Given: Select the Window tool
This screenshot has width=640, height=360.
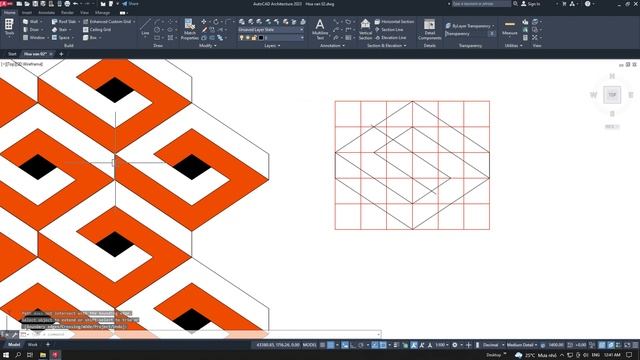Looking at the screenshot, I should tap(35, 38).
